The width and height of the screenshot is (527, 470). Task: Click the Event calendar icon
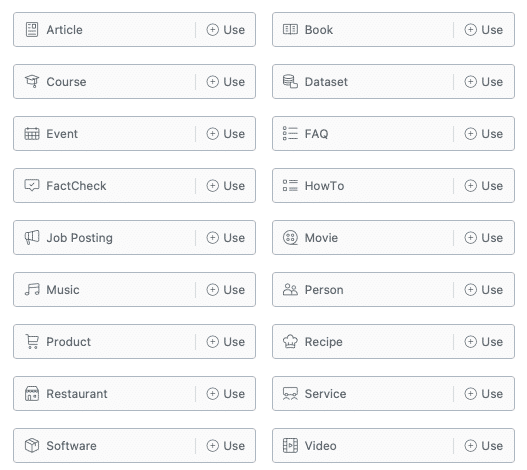pyautogui.click(x=32, y=133)
